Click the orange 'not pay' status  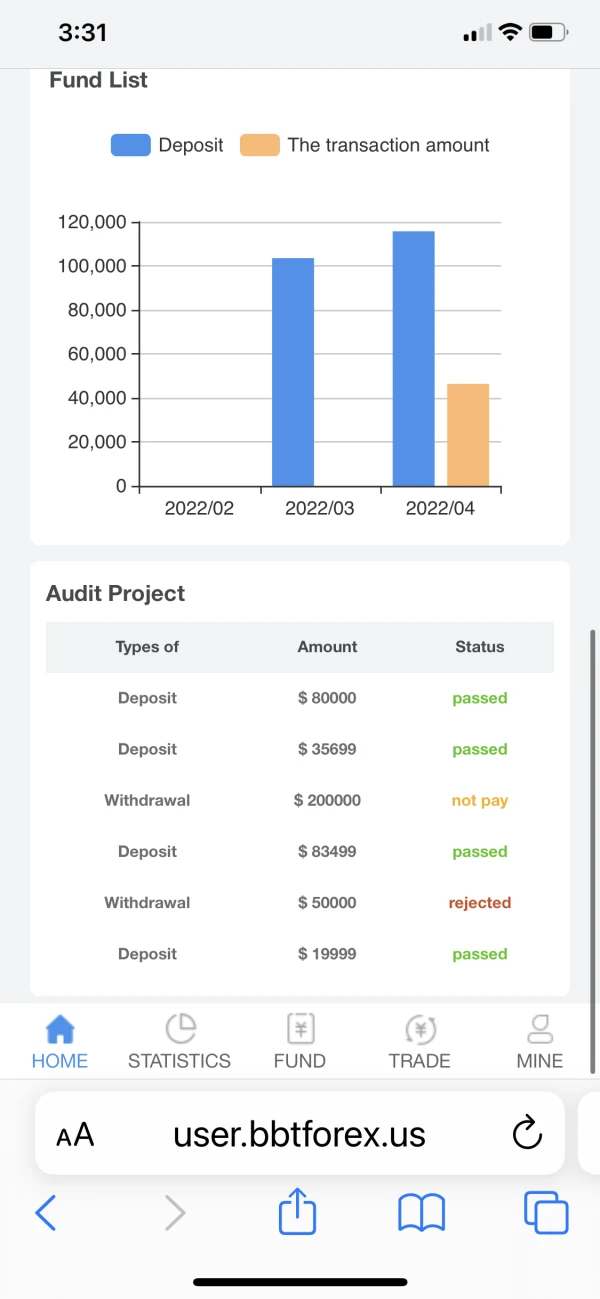click(480, 801)
